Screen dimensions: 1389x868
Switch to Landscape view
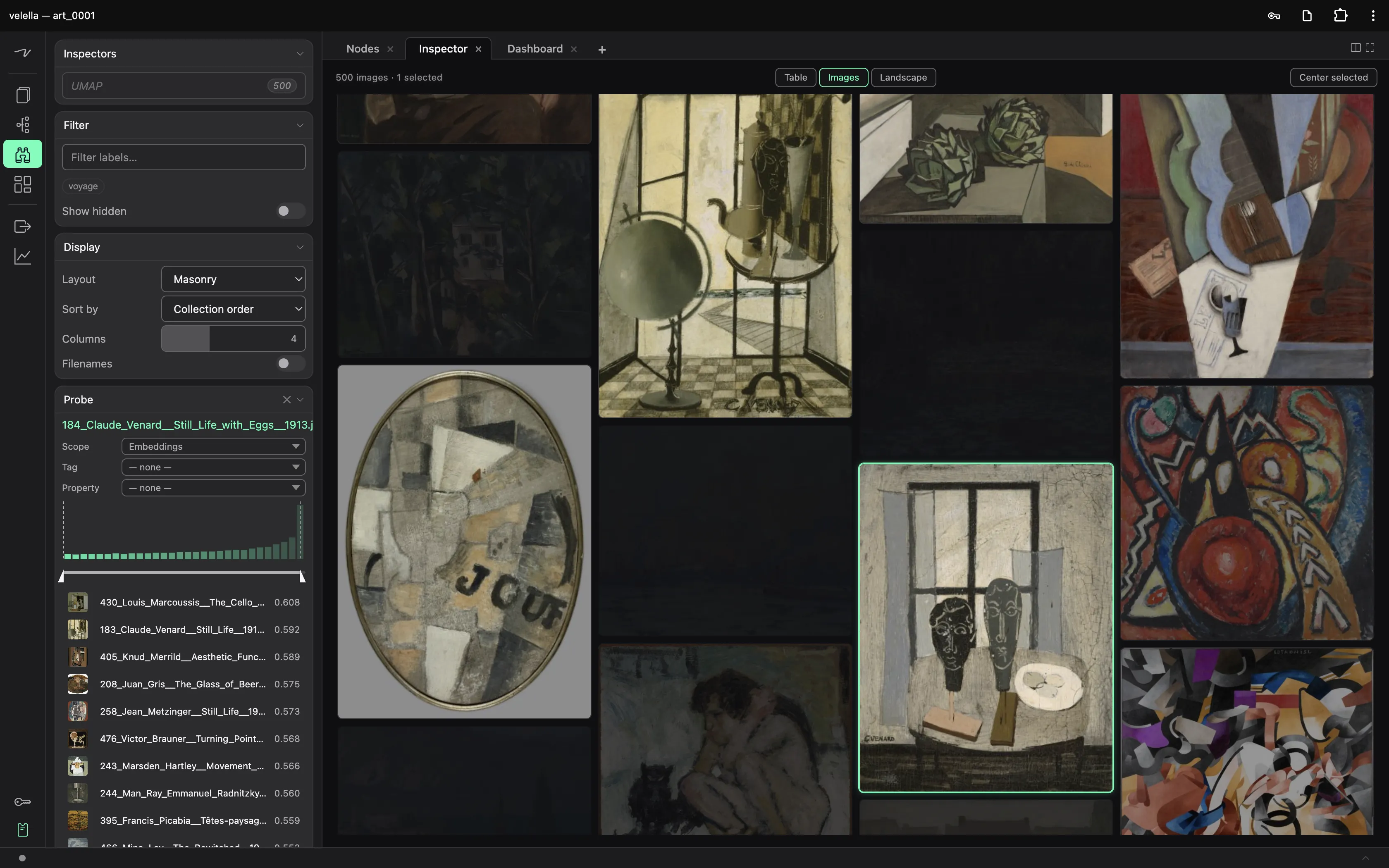pyautogui.click(x=903, y=78)
